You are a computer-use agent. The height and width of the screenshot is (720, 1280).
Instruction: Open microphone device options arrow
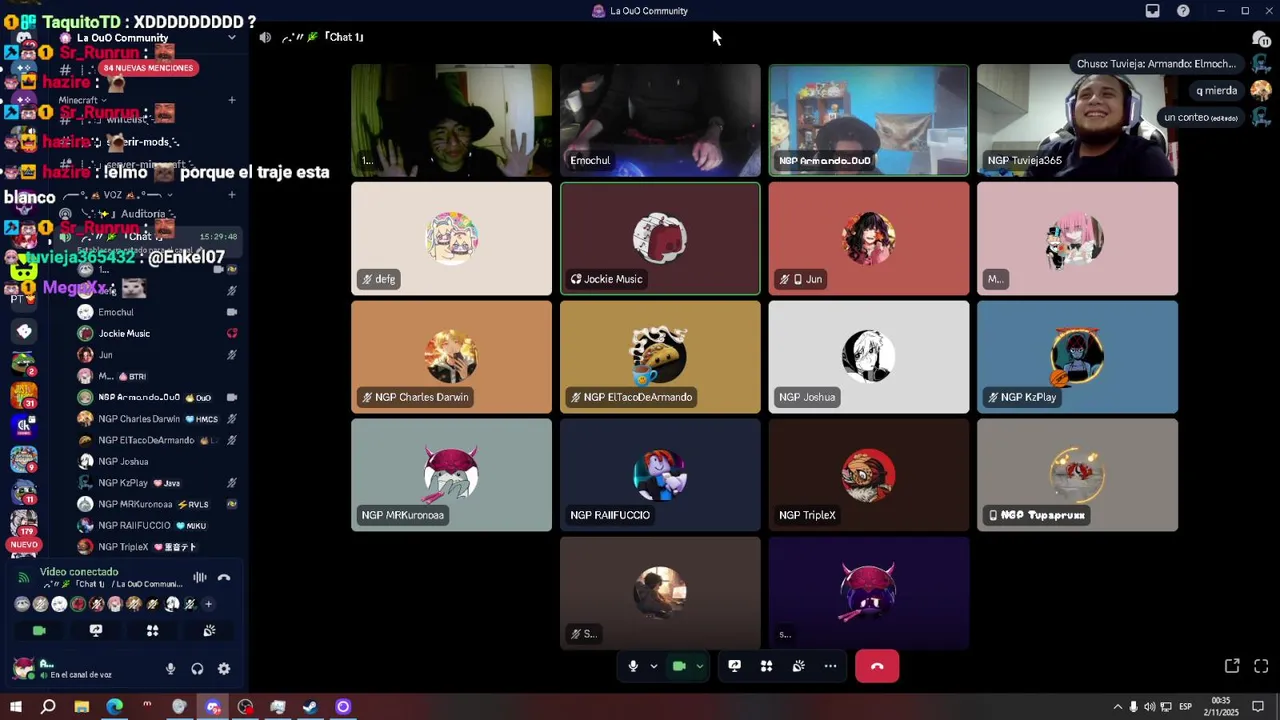click(x=654, y=666)
